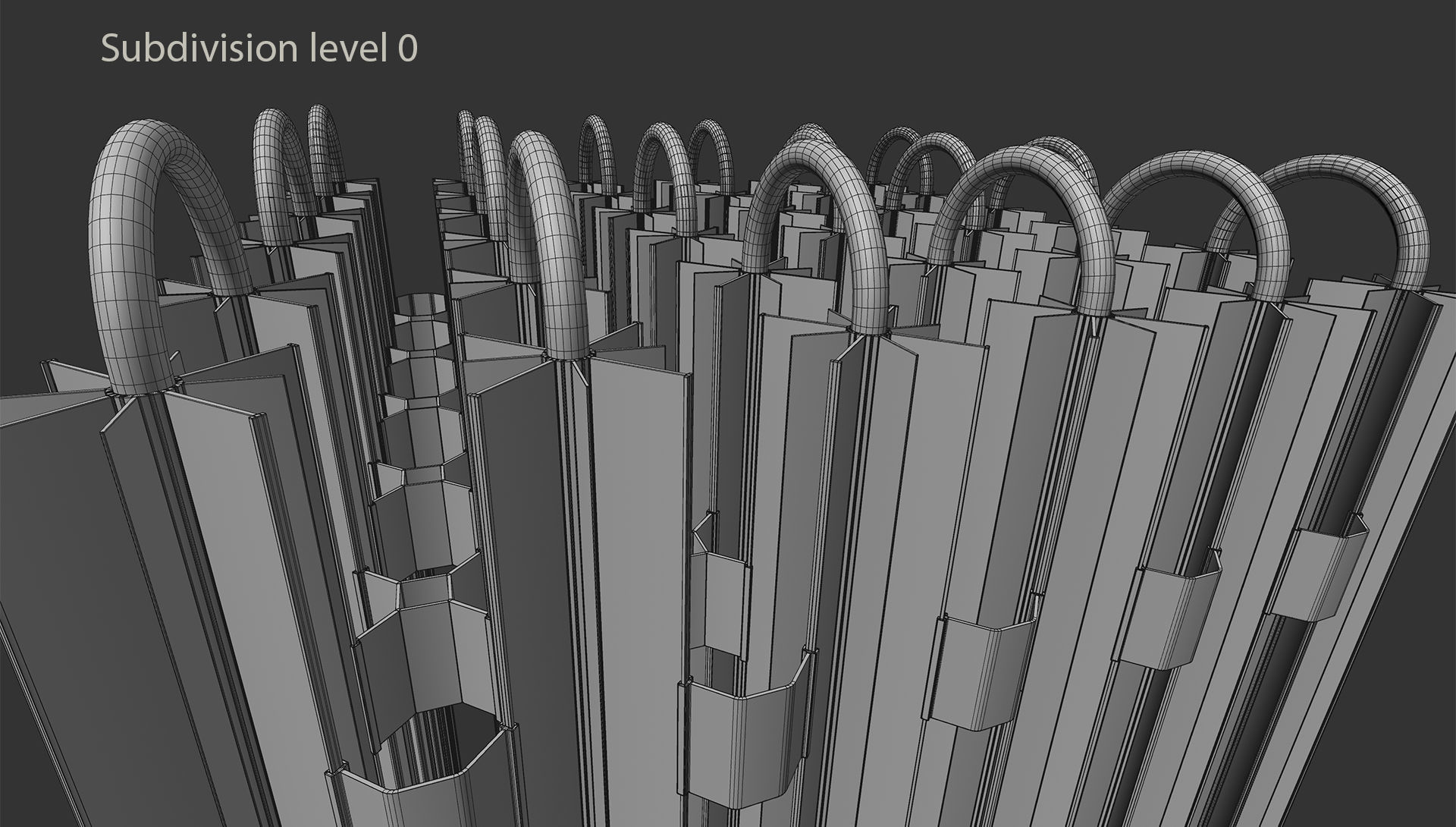Screen dimensions: 1456x827
Task: Click the 'Subdivision level 0' caption text
Action: point(259,49)
